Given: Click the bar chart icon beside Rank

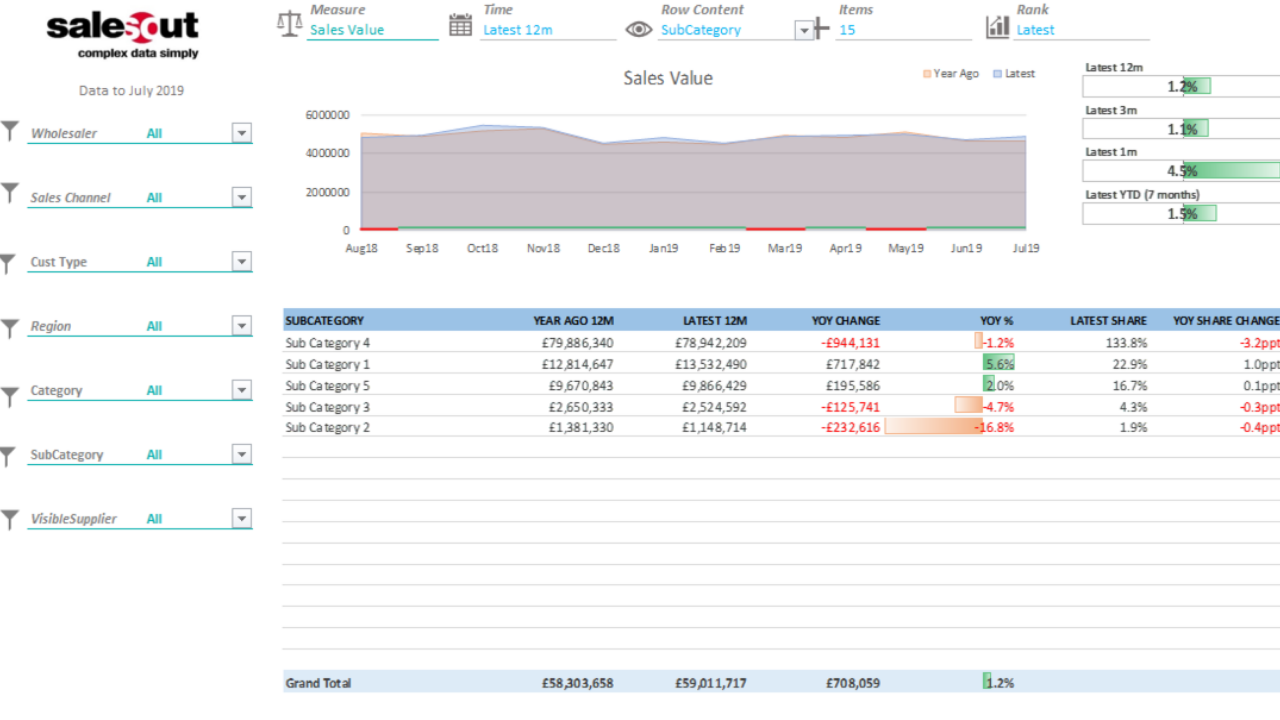Looking at the screenshot, I should 997,27.
